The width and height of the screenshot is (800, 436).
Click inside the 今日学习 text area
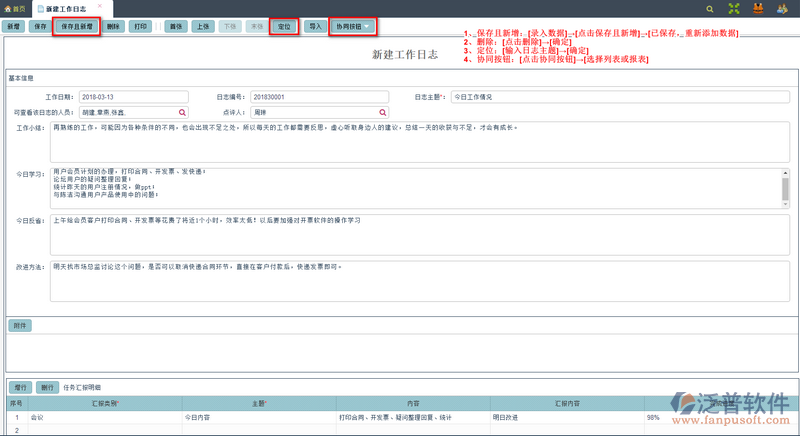[415, 188]
